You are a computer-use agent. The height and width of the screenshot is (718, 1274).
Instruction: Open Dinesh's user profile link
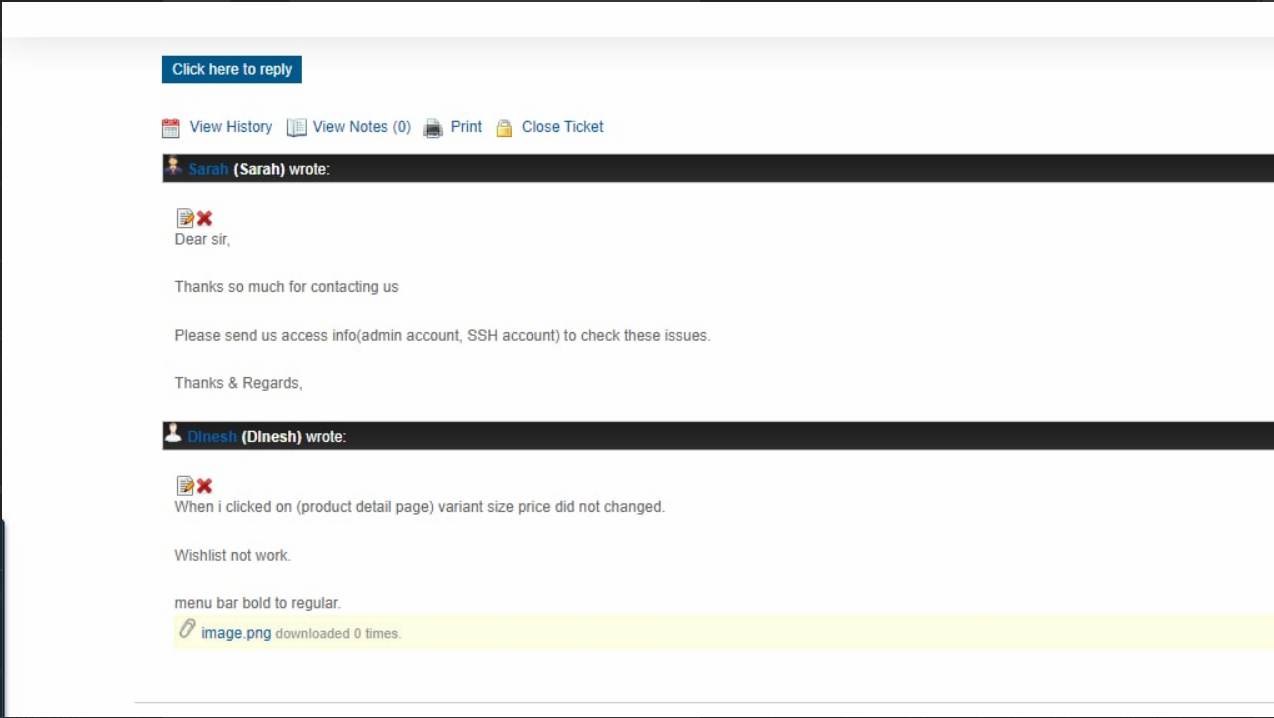[212, 436]
